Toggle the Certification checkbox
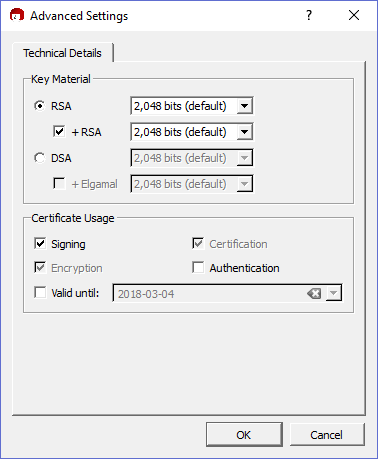 point(198,244)
